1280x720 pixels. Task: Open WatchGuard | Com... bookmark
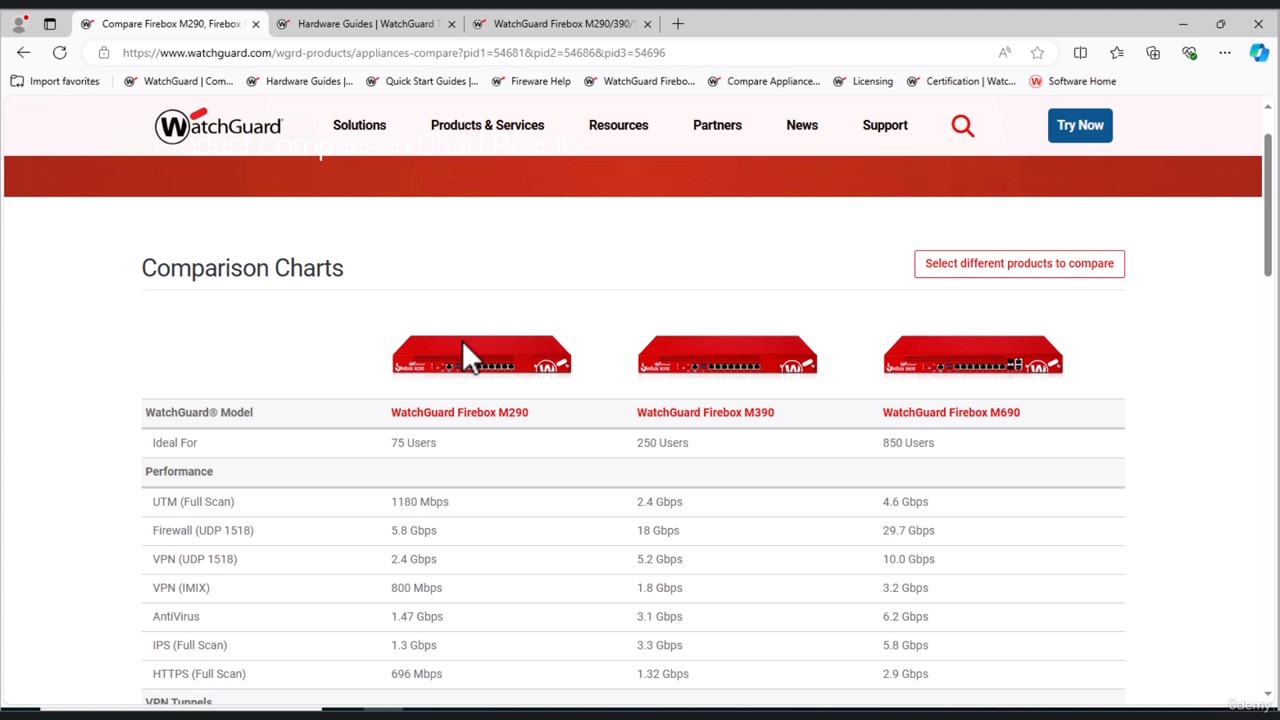pos(178,81)
